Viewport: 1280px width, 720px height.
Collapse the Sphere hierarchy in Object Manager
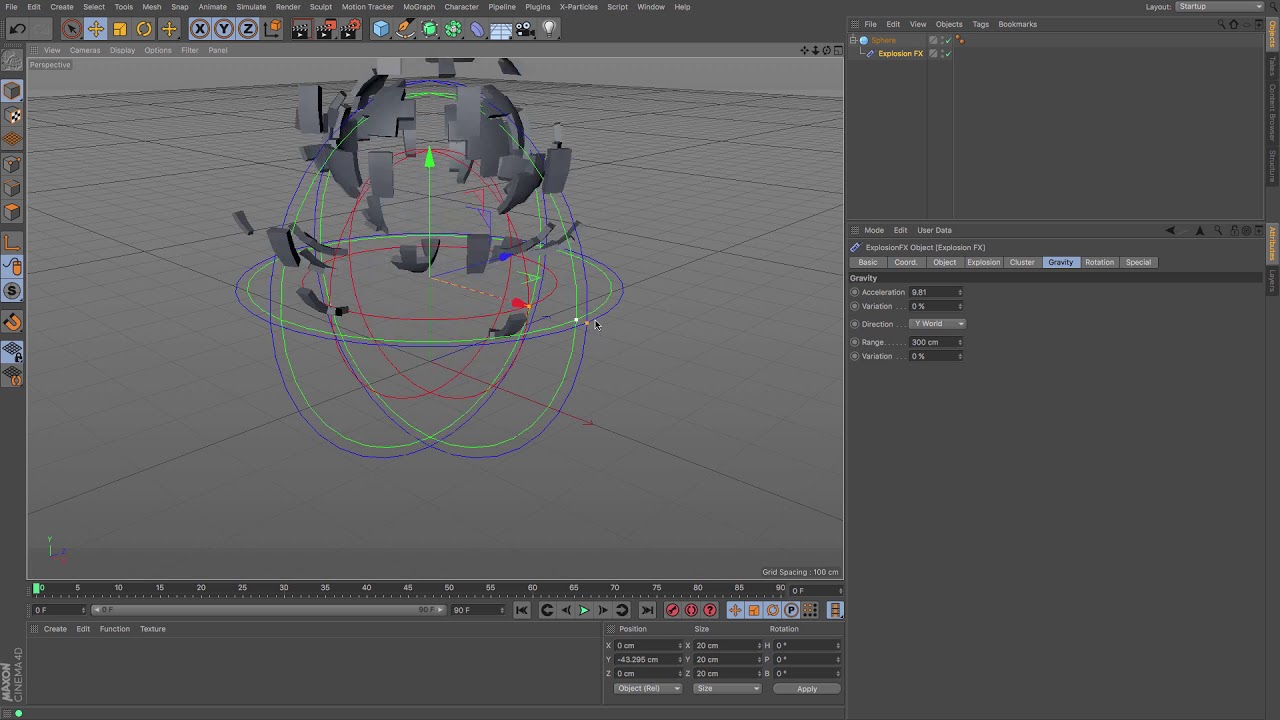click(x=854, y=41)
